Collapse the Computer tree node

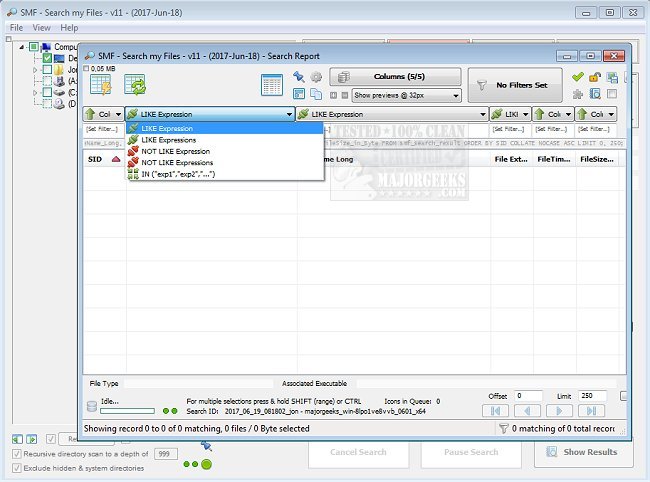click(x=22, y=47)
